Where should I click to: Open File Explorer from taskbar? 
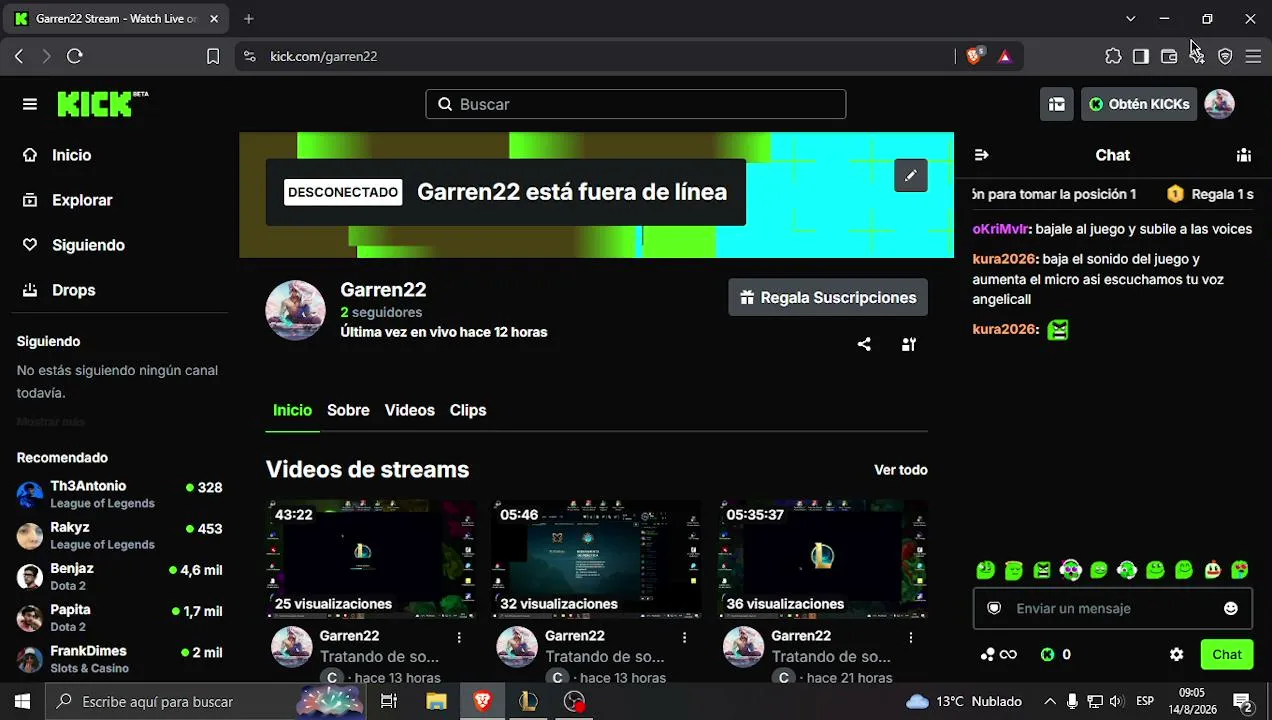436,701
